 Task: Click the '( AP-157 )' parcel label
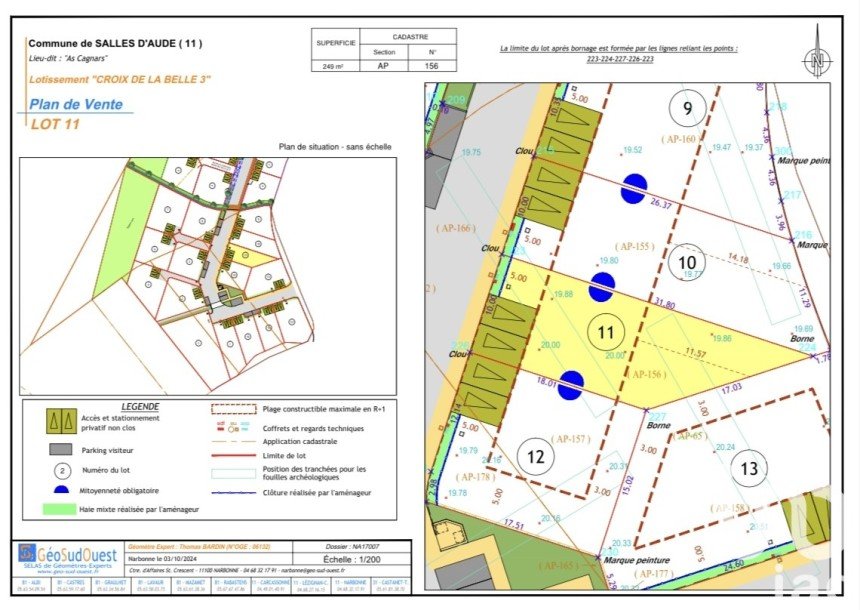[571, 439]
